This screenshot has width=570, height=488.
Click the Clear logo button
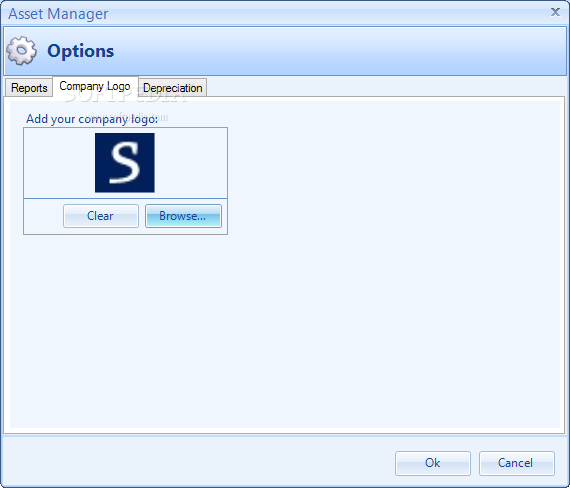click(x=101, y=216)
